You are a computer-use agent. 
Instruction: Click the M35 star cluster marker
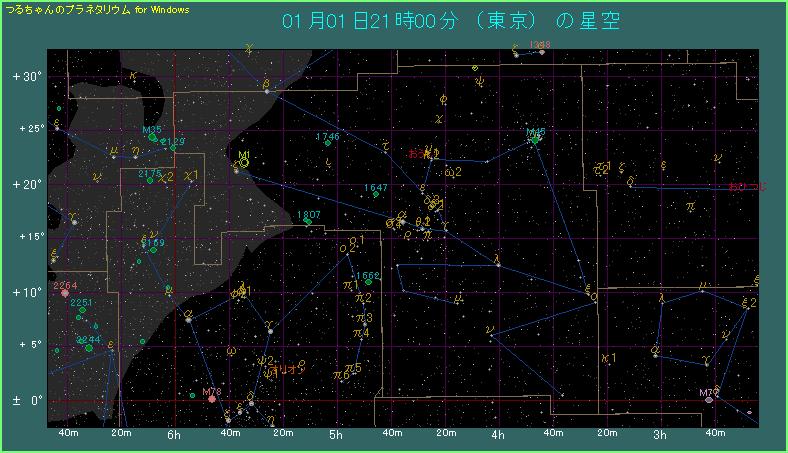tap(153, 138)
